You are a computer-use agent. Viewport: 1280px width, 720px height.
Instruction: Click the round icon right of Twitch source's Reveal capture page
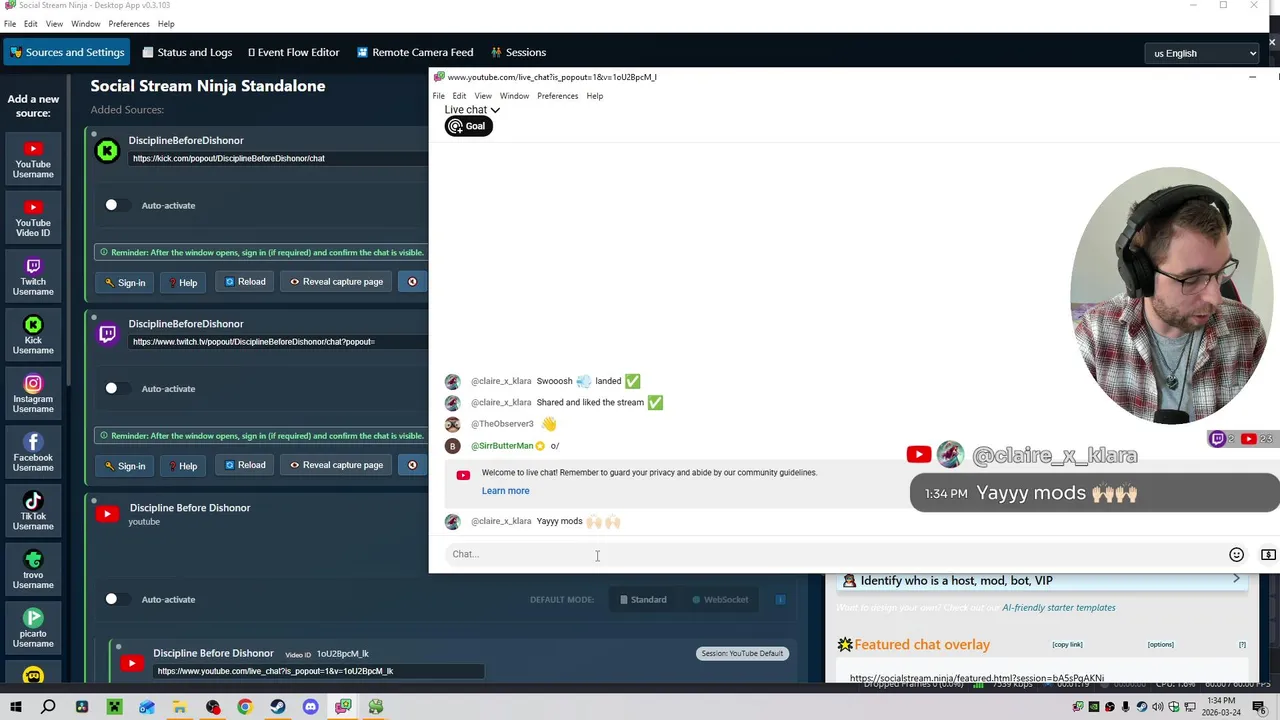[412, 465]
